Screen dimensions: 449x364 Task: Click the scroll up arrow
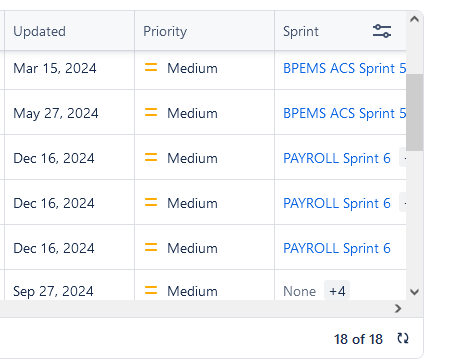coord(414,19)
